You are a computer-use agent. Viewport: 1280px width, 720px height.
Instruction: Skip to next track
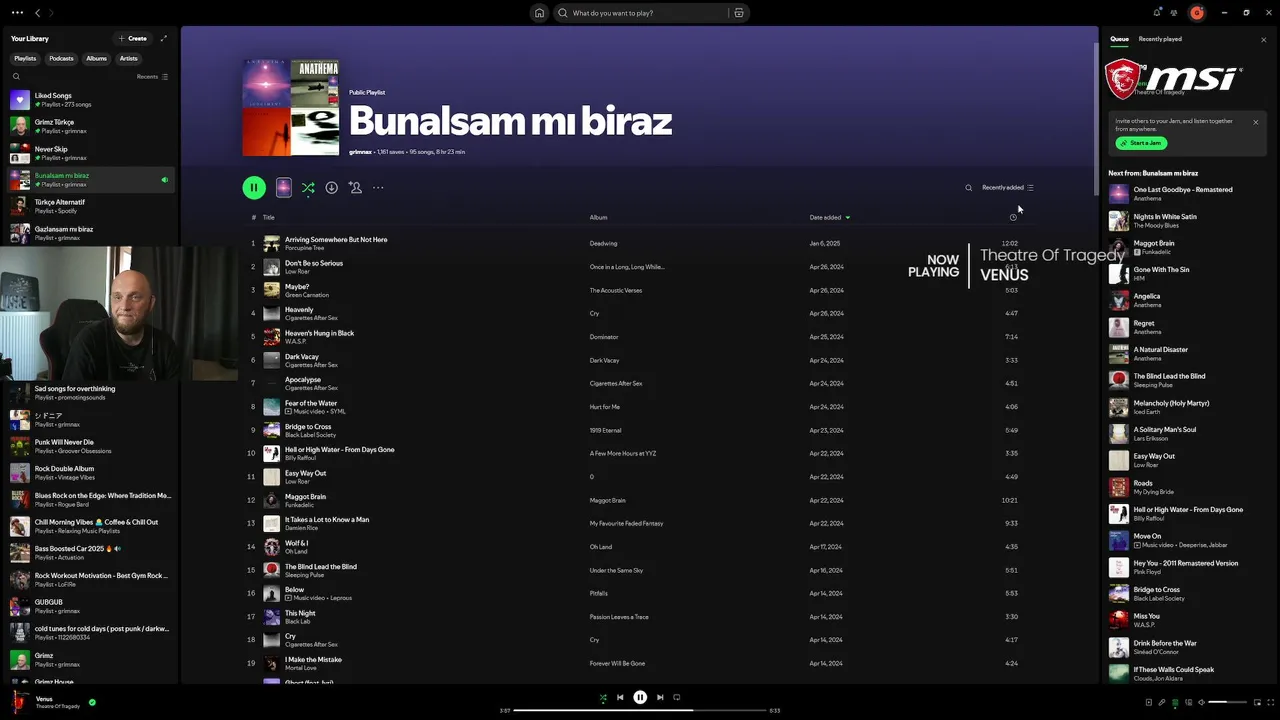(x=660, y=698)
